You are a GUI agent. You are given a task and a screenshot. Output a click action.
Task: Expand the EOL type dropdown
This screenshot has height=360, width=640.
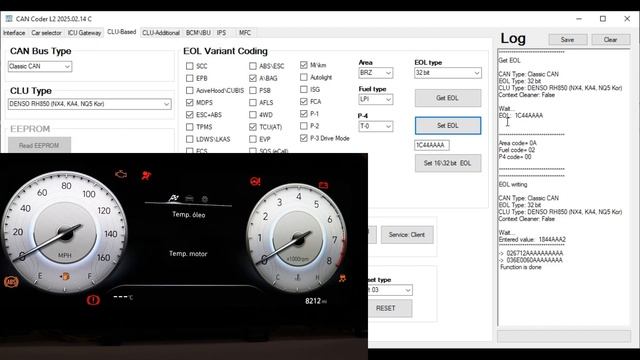click(x=448, y=73)
